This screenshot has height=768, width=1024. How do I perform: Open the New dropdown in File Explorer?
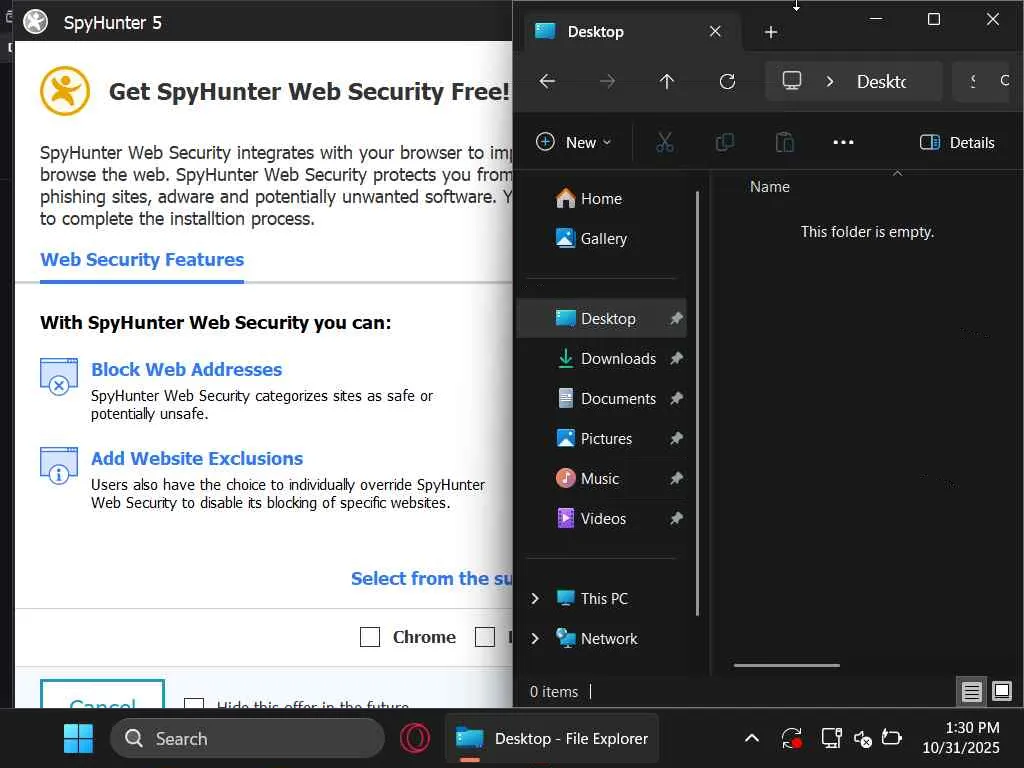pos(573,142)
